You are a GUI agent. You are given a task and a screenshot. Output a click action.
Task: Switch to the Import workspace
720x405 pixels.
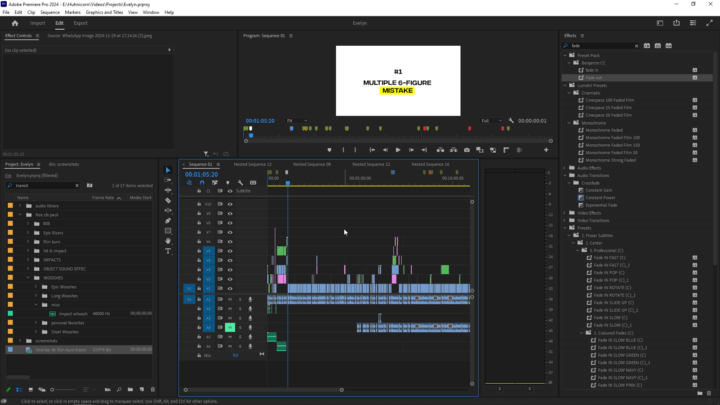pyautogui.click(x=38, y=22)
